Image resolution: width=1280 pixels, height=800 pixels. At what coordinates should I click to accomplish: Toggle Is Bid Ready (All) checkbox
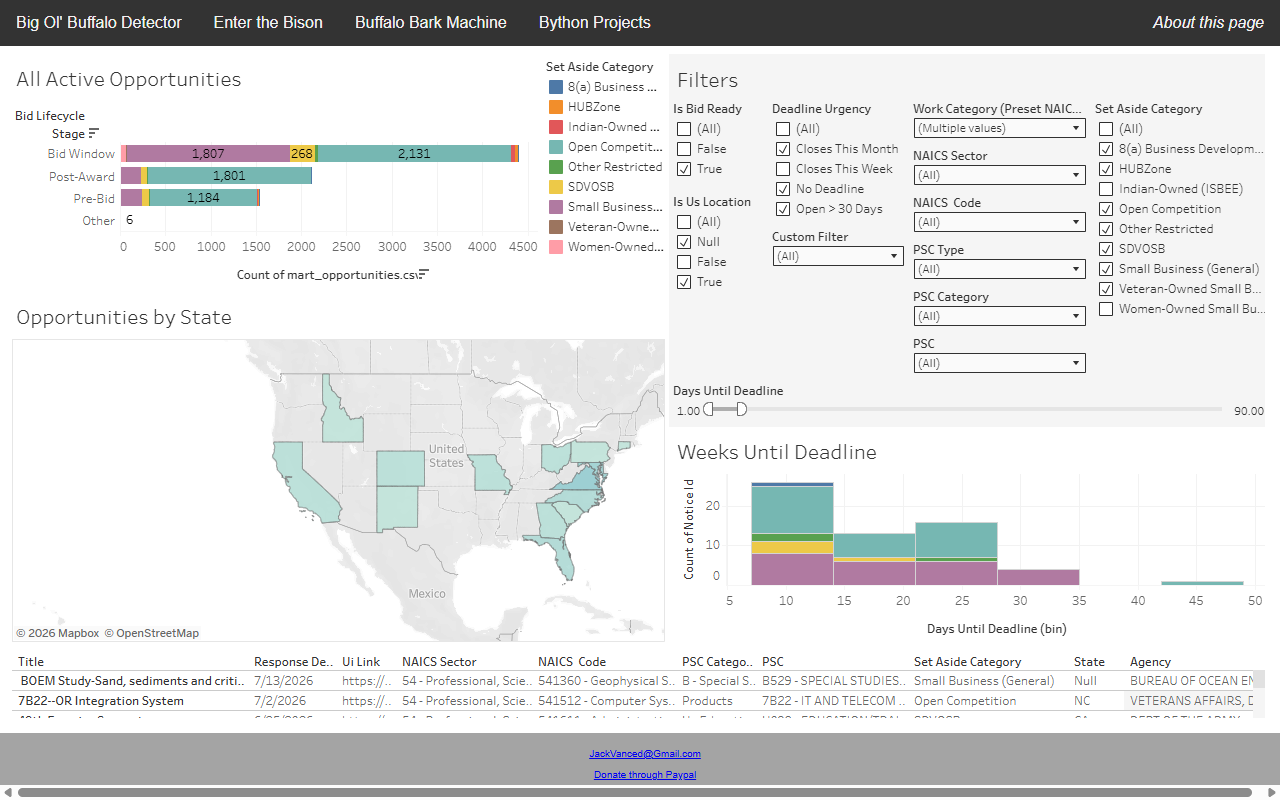(684, 129)
